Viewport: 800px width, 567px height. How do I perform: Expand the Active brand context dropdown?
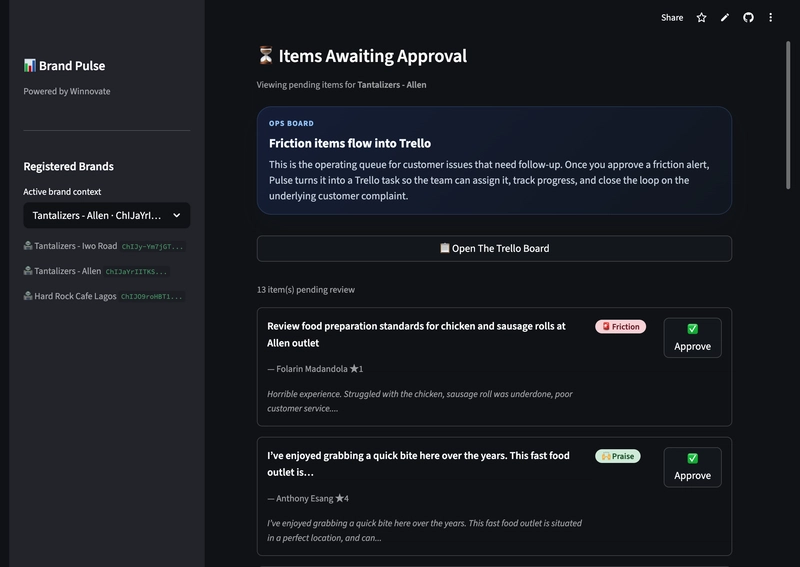click(107, 215)
